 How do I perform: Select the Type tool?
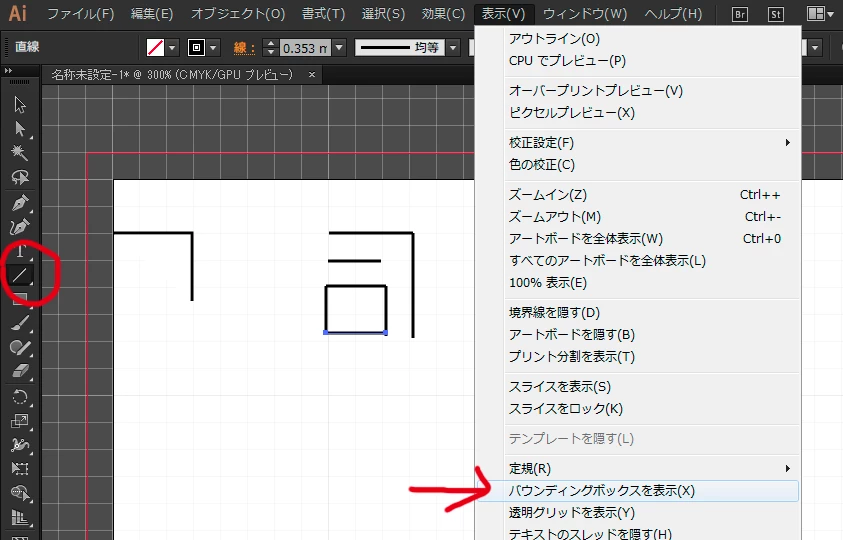click(20, 251)
